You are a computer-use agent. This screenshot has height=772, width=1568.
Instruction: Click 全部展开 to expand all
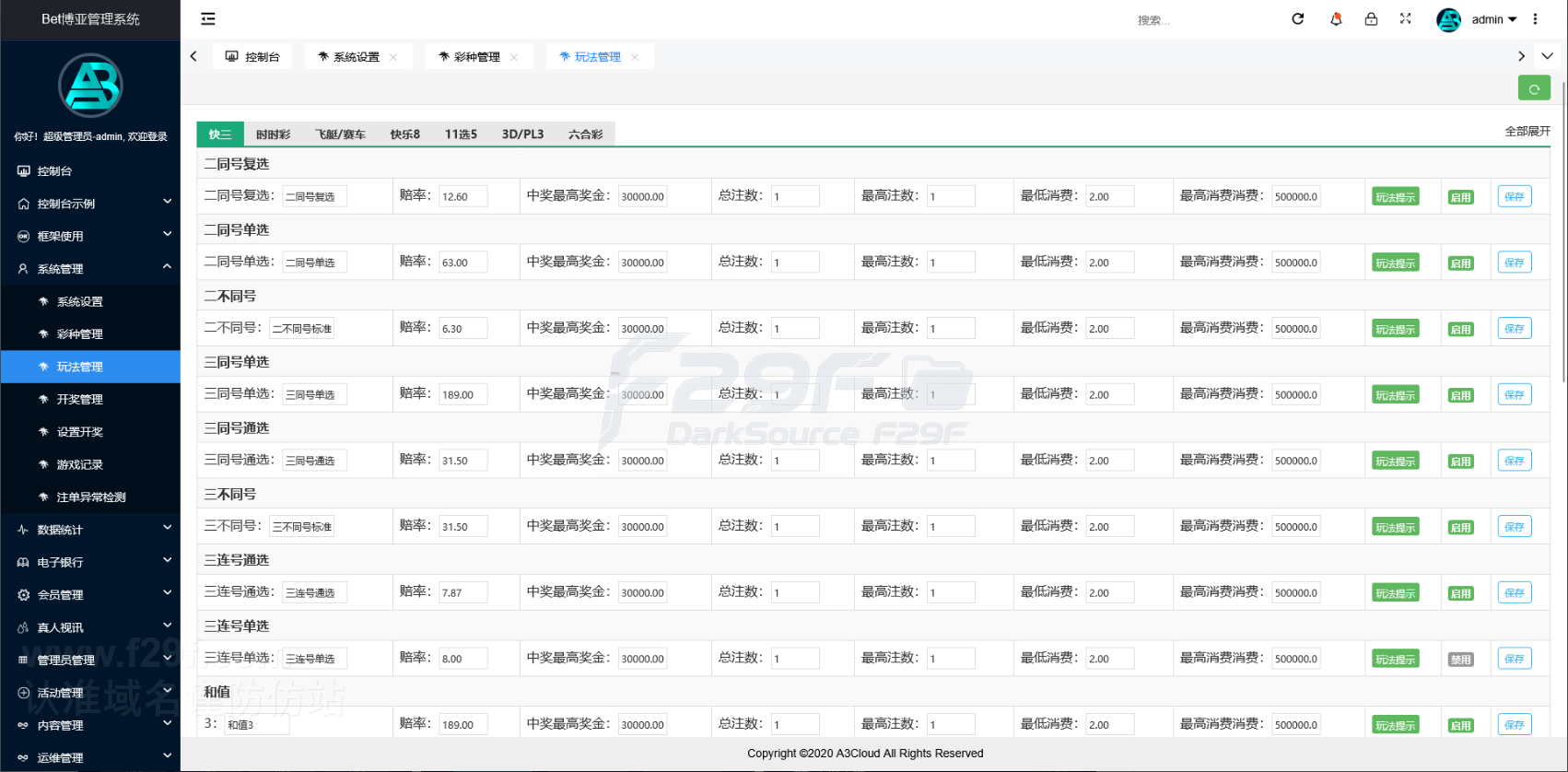point(1527,132)
